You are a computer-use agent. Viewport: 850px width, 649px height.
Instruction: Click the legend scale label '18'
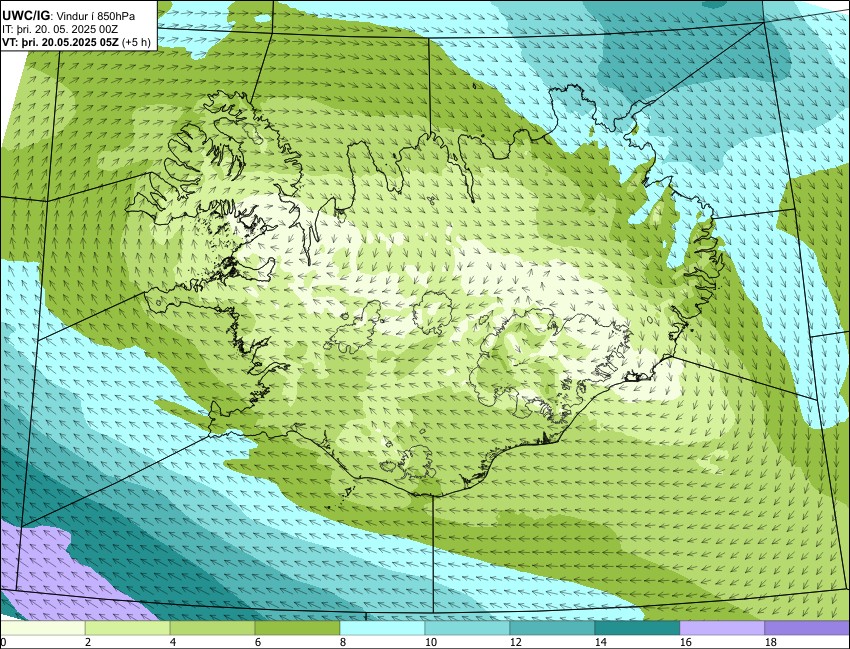(770, 642)
